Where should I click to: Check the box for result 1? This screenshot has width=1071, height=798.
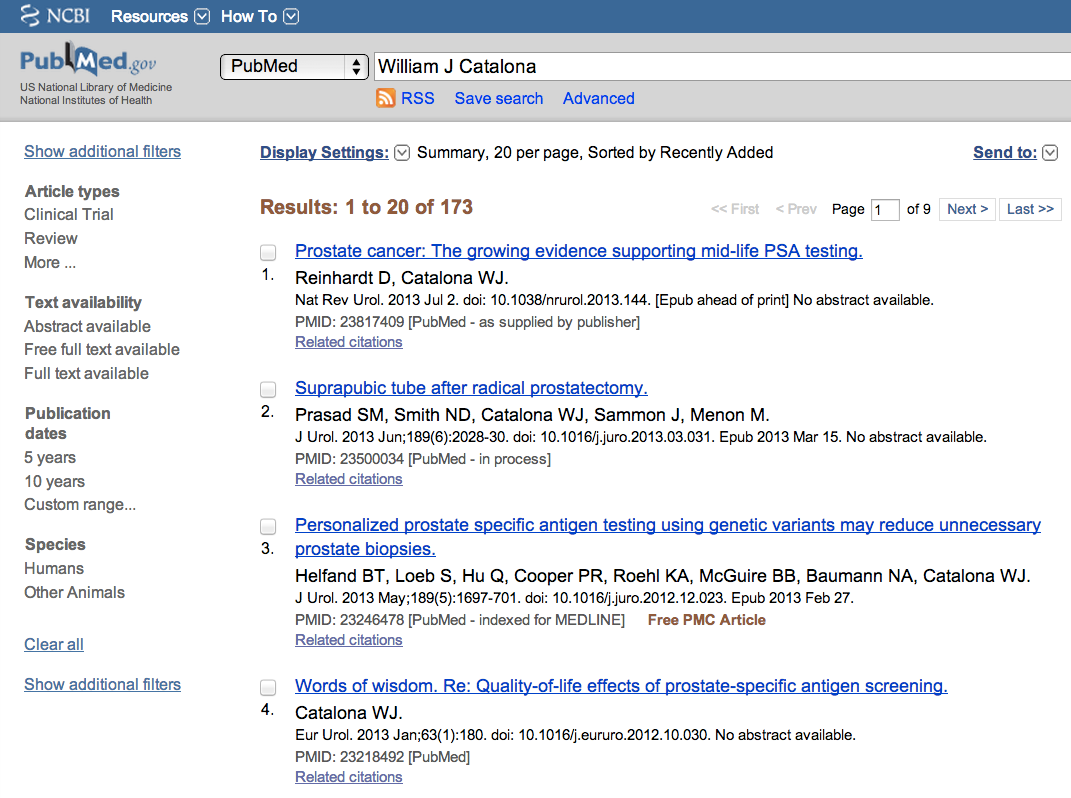point(268,252)
